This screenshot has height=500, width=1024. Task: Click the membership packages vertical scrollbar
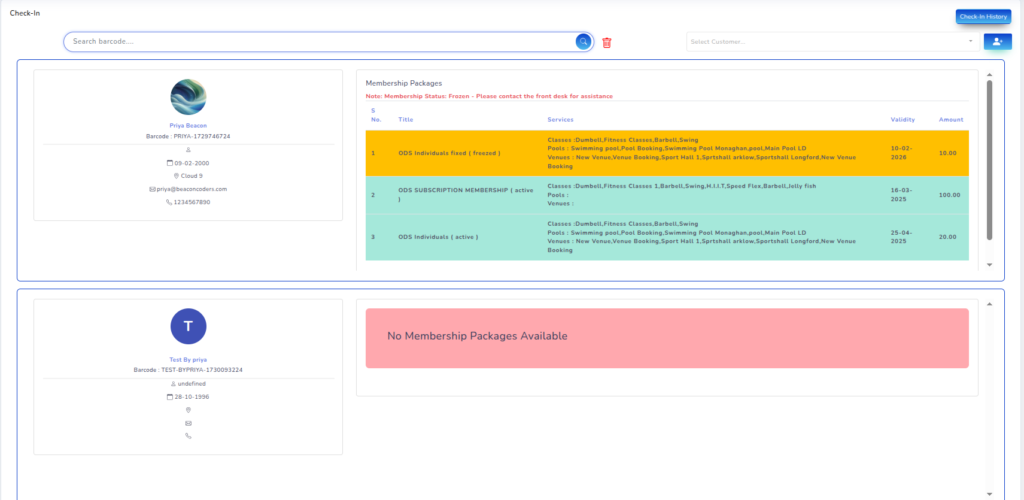pos(990,160)
